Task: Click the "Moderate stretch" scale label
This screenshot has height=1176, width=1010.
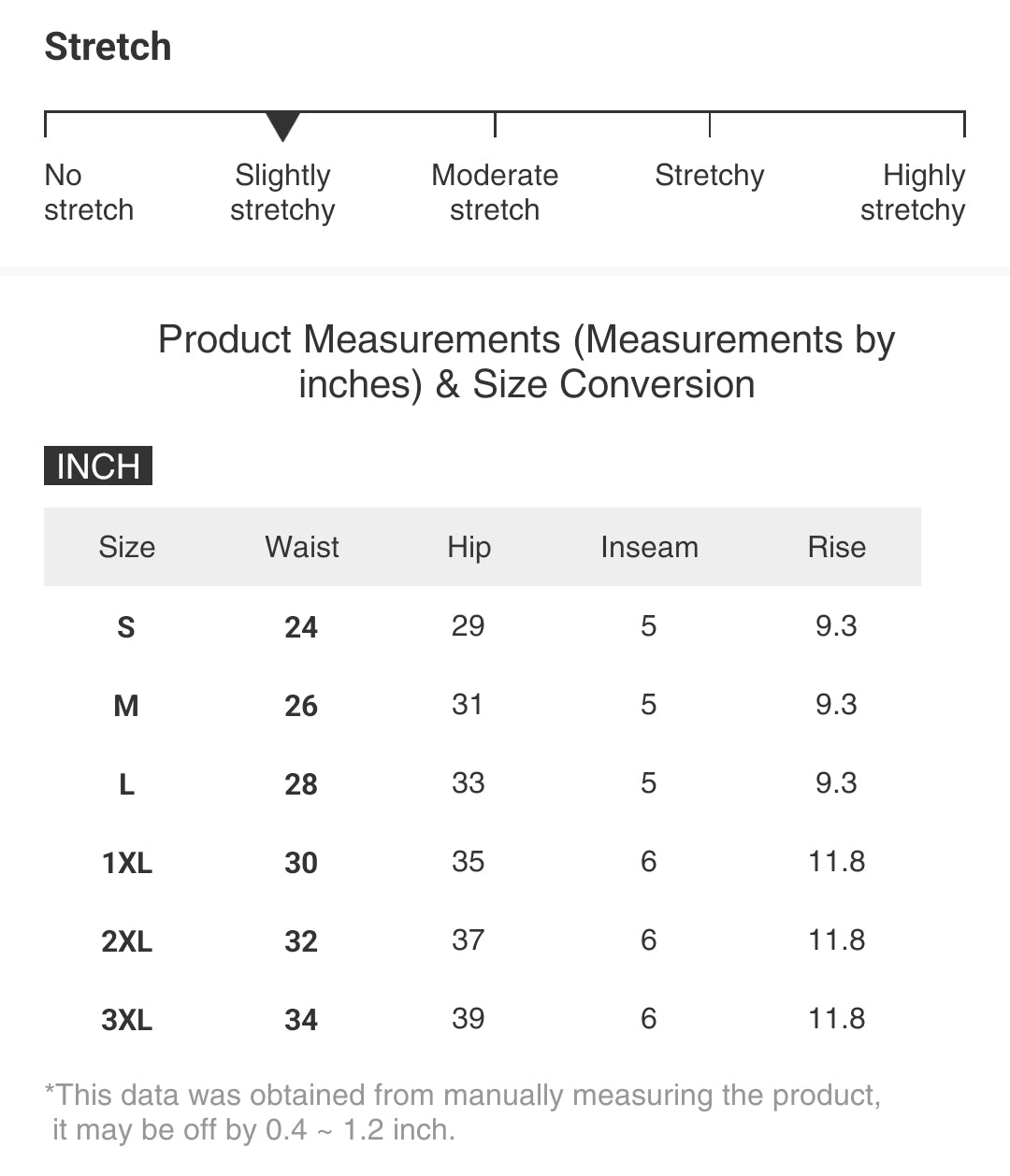Action: pos(495,193)
